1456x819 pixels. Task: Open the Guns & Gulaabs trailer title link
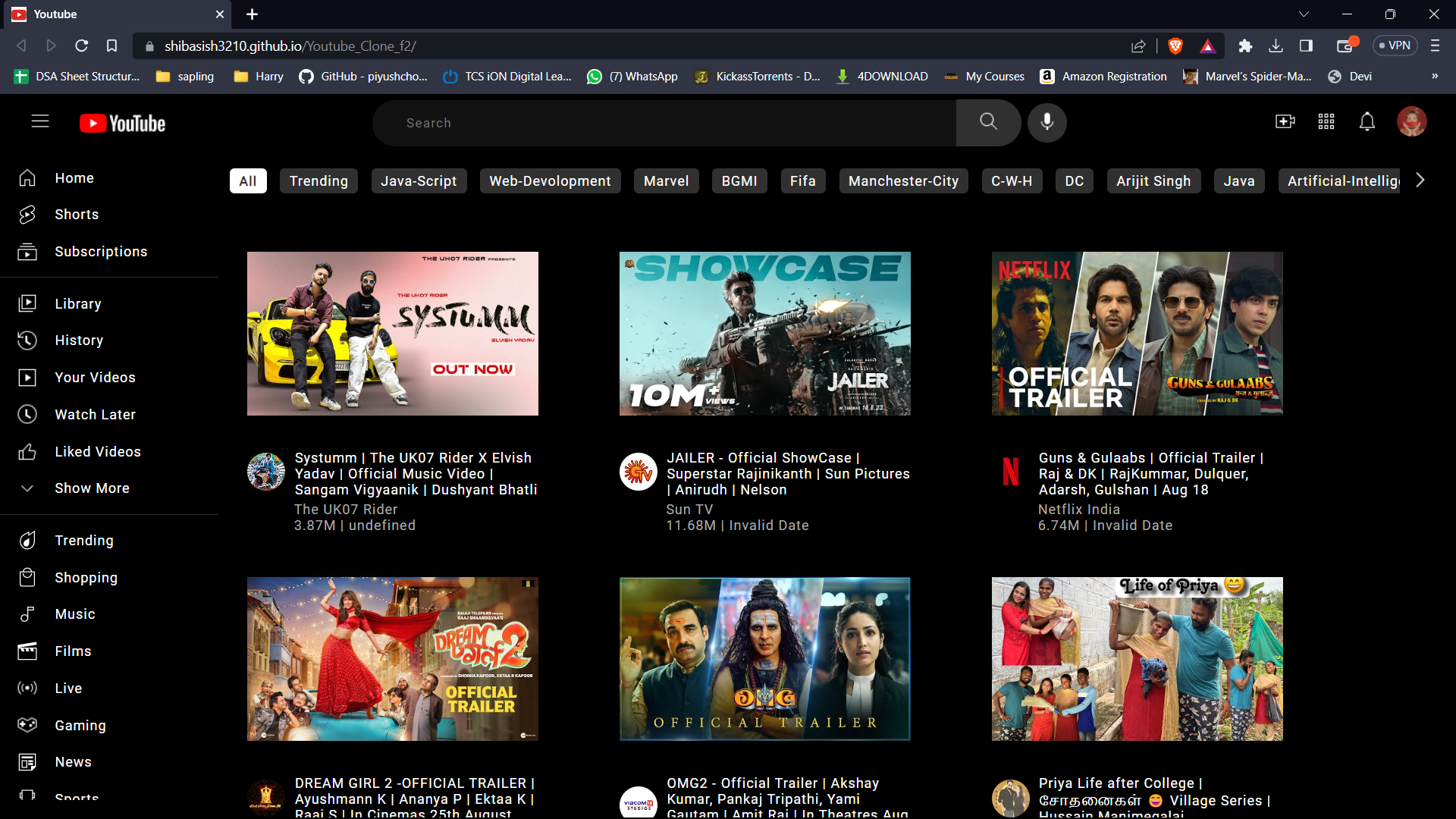1150,473
